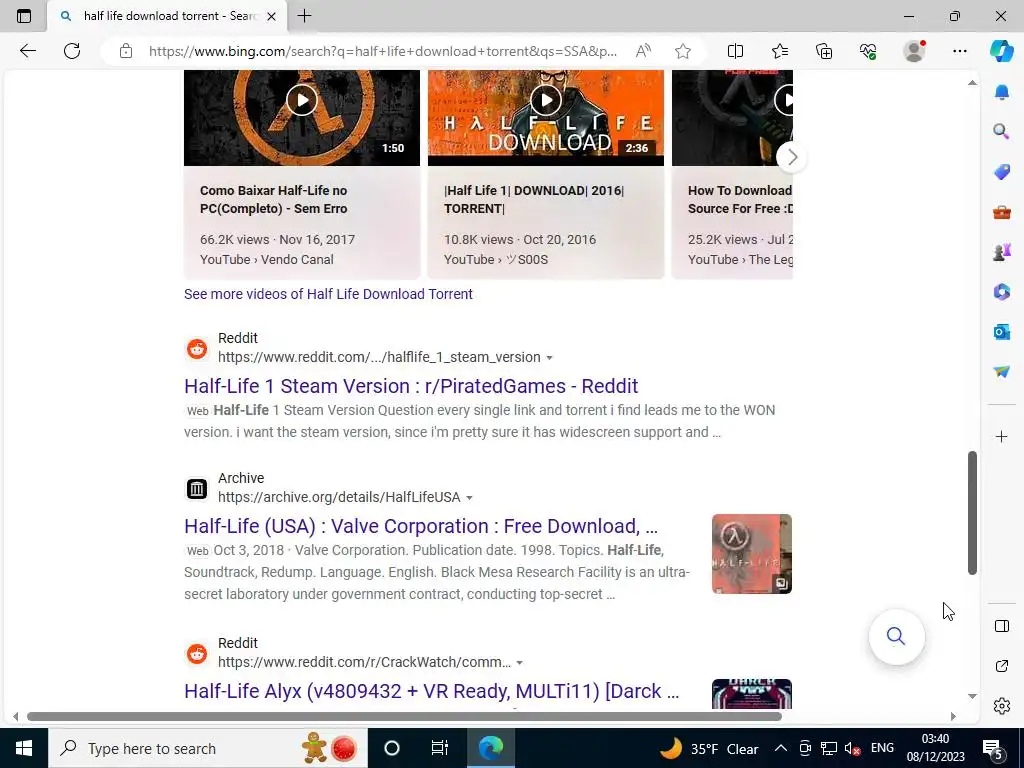Viewport: 1024px width, 768px height.
Task: Open sidebar Shopping tag
Action: pyautogui.click(x=1002, y=172)
